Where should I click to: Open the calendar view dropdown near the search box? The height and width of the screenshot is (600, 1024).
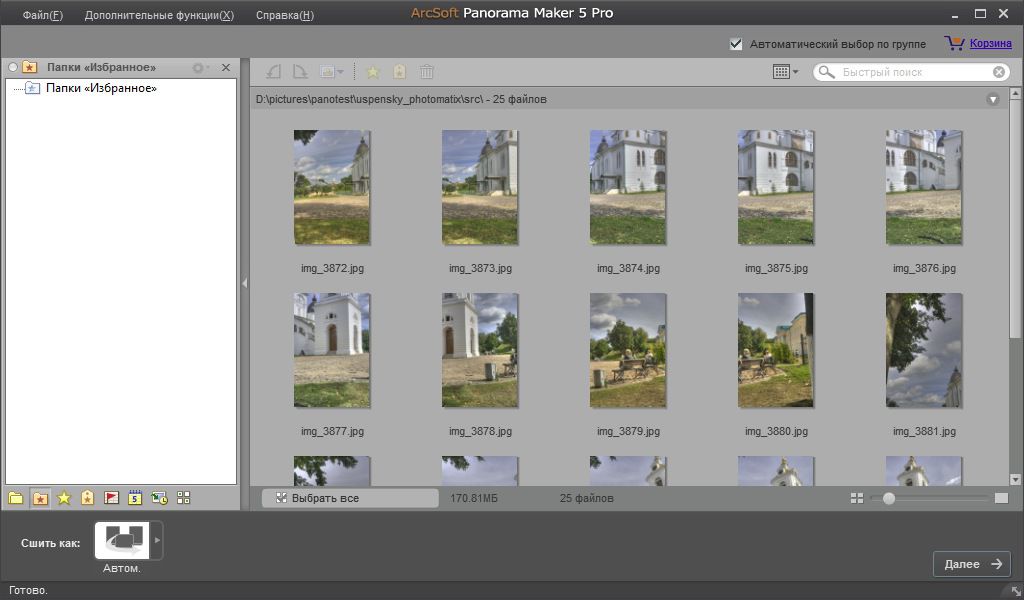[x=786, y=72]
